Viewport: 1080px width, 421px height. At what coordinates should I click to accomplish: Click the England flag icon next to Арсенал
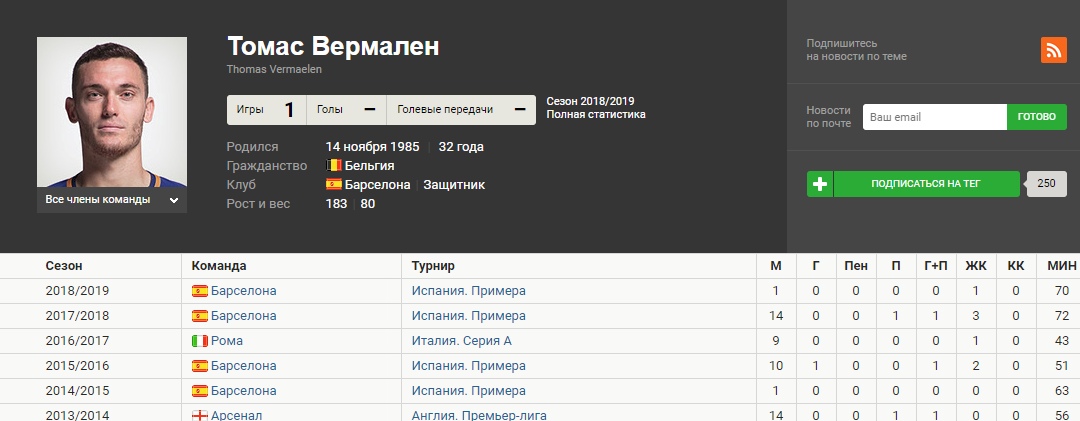click(200, 415)
